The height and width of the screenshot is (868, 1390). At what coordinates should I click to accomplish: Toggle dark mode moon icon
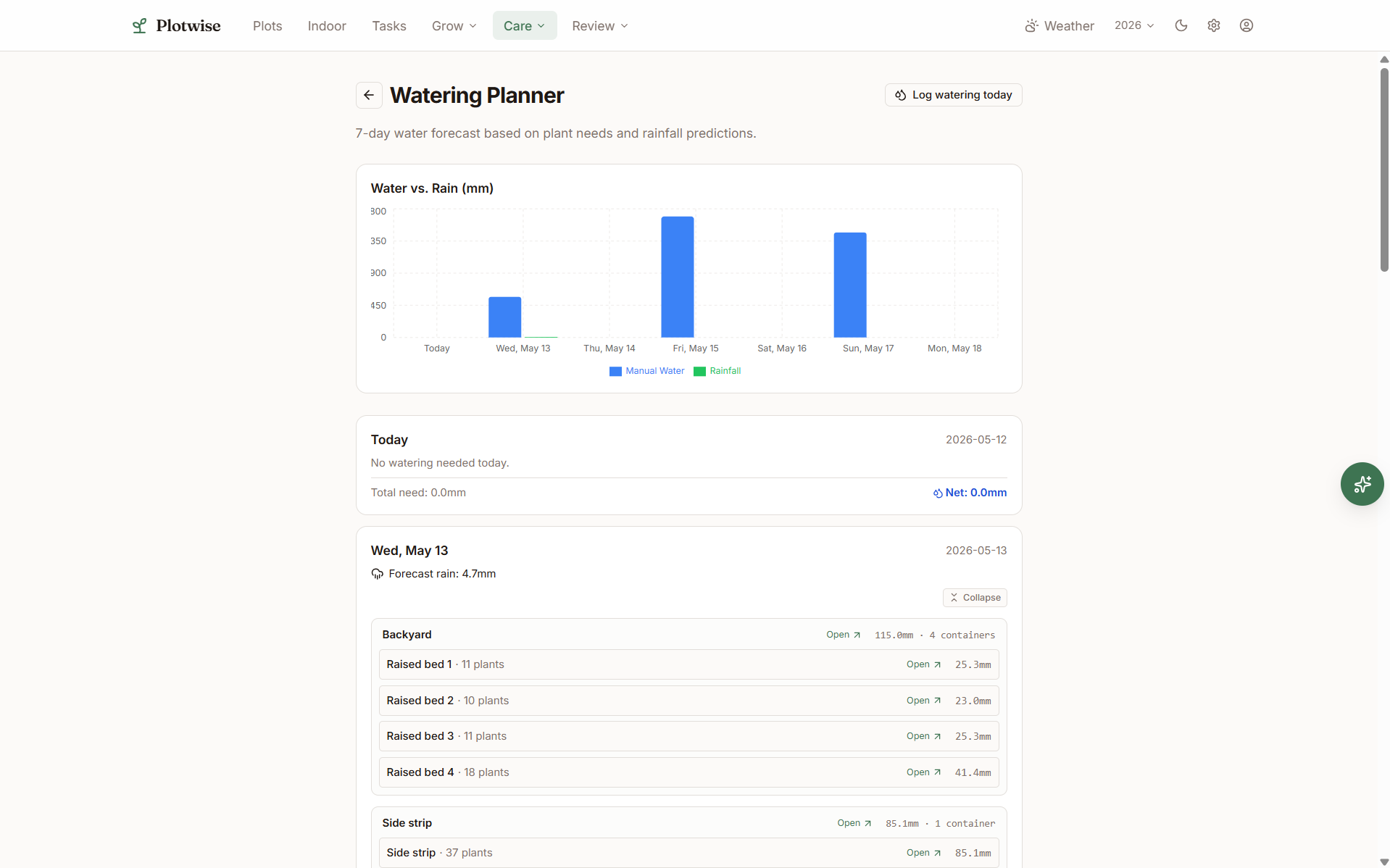pyautogui.click(x=1181, y=25)
